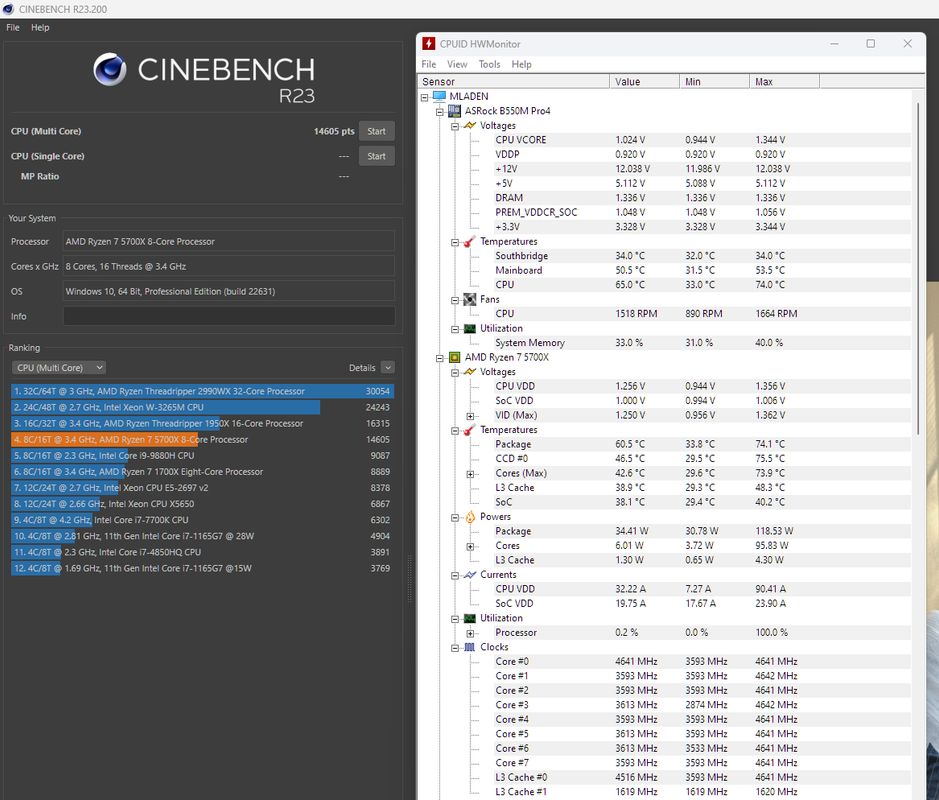This screenshot has width=939, height=800.
Task: Click the motherboard Temperatures thermometer icon
Action: pos(470,241)
